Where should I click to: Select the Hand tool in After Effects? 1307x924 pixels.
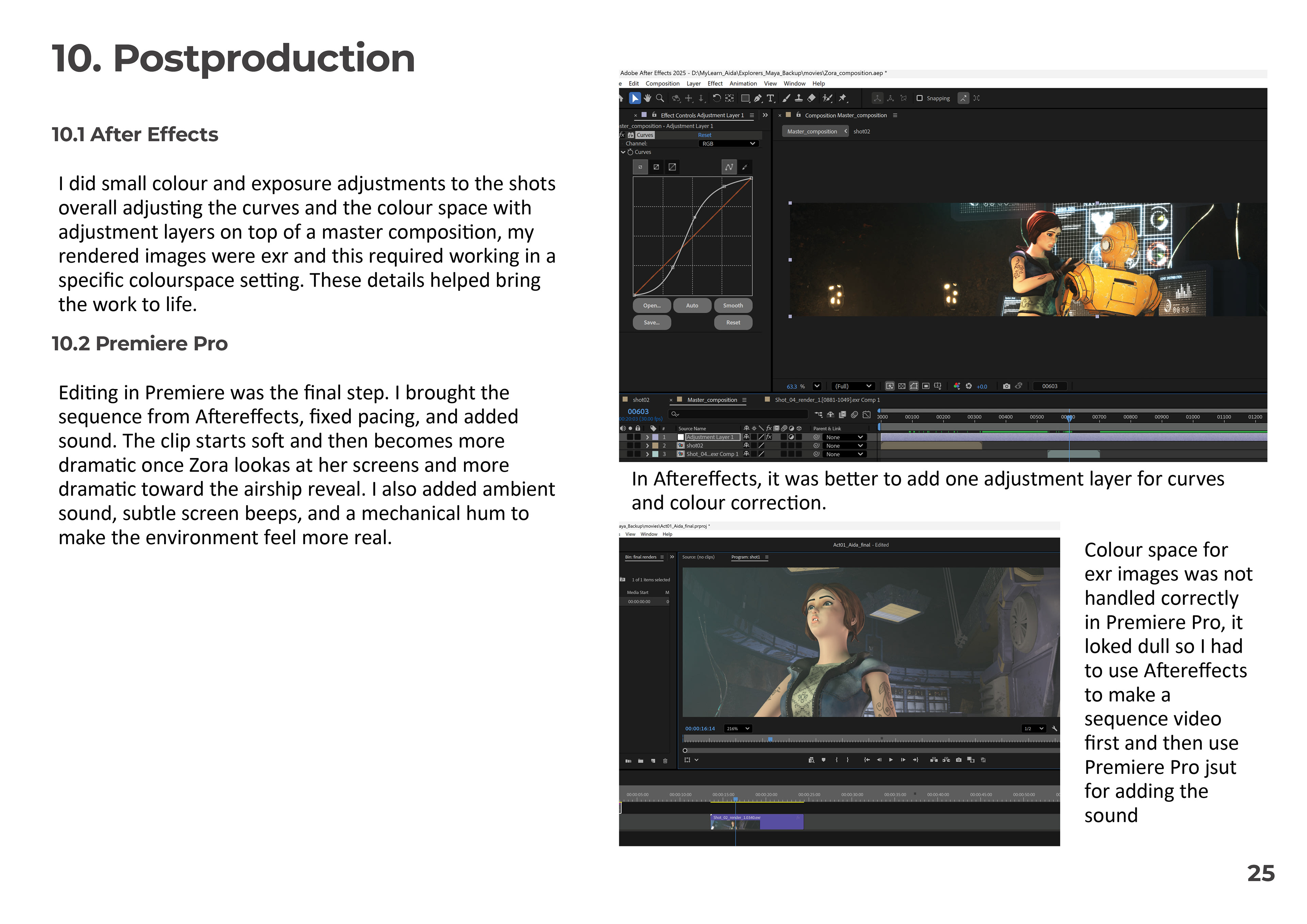[x=647, y=98]
